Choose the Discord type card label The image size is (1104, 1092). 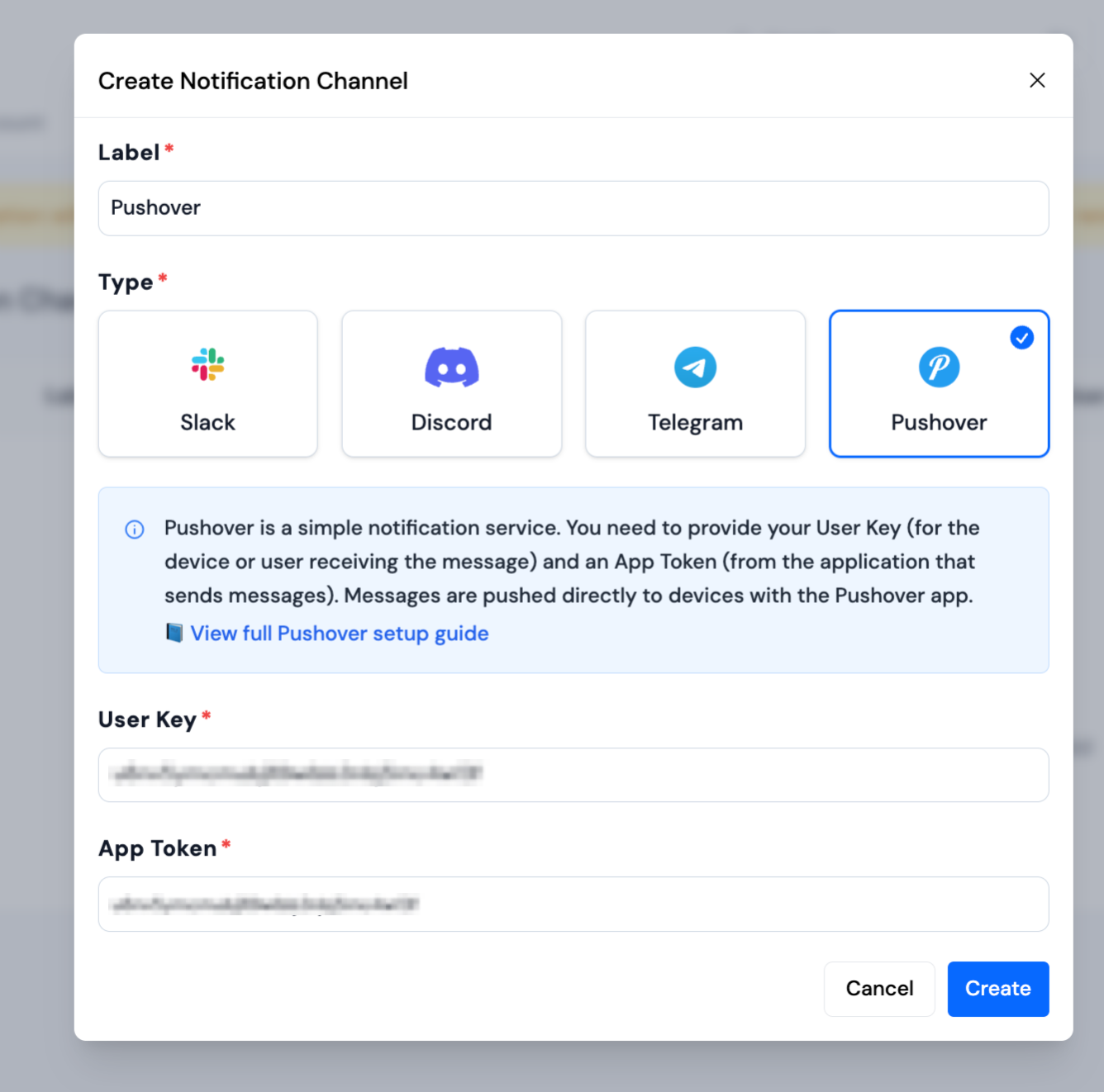coord(451,422)
